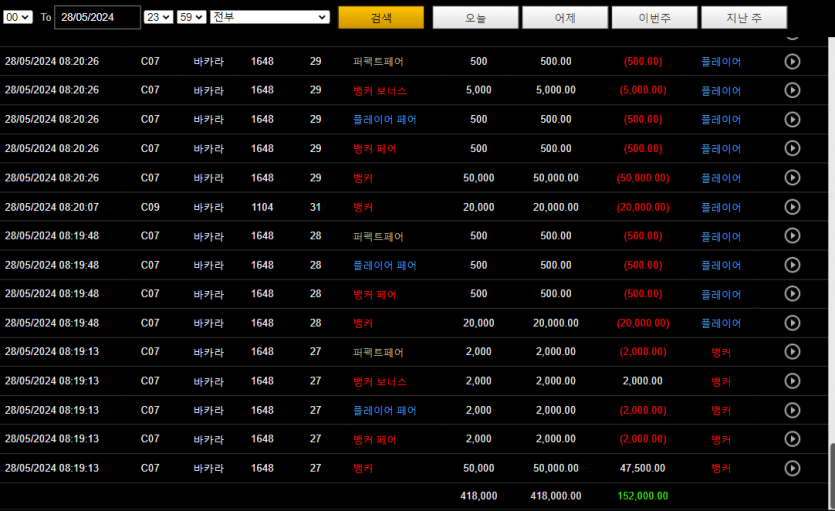Viewport: 835px width, 511px height.
Task: Open the start hour 00 dropdown
Action: coord(18,17)
